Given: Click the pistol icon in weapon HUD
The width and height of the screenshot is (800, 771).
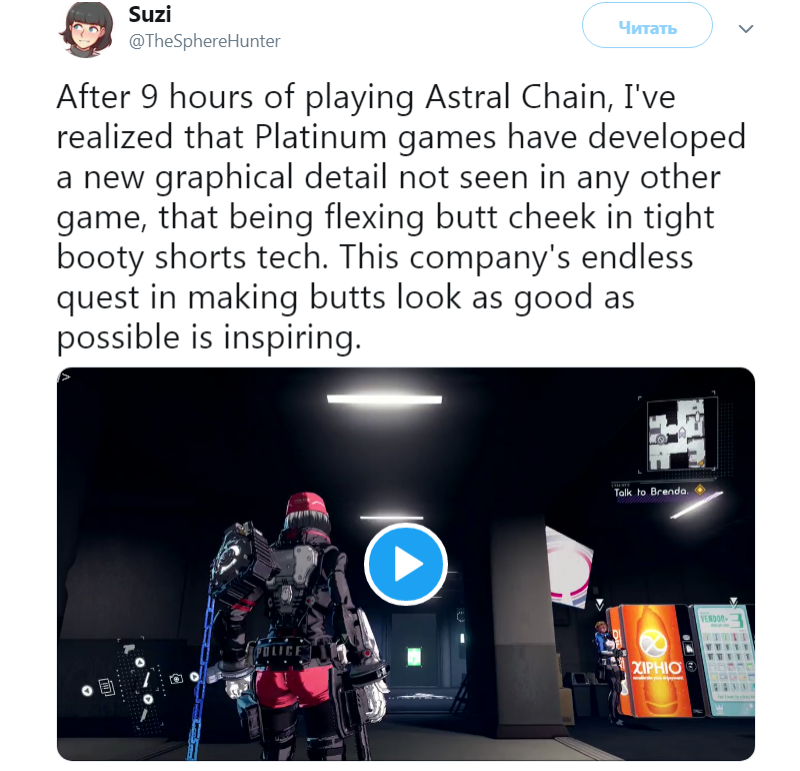Looking at the screenshot, I should (129, 648).
